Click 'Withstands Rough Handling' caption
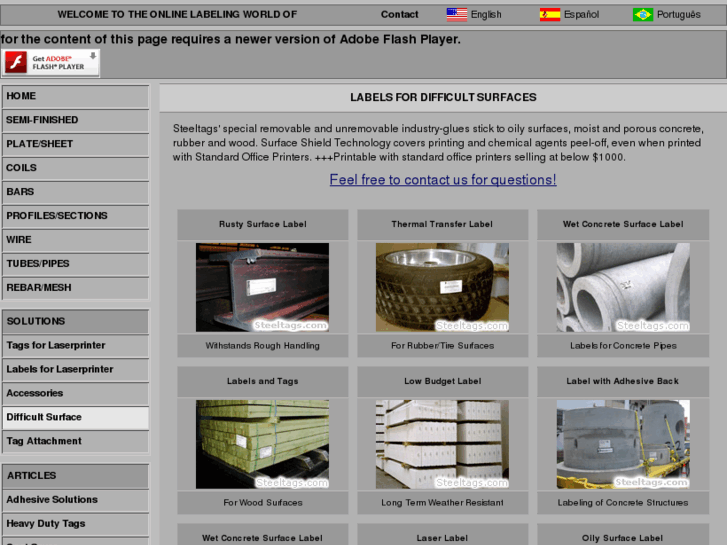This screenshot has width=727, height=545. click(262, 346)
